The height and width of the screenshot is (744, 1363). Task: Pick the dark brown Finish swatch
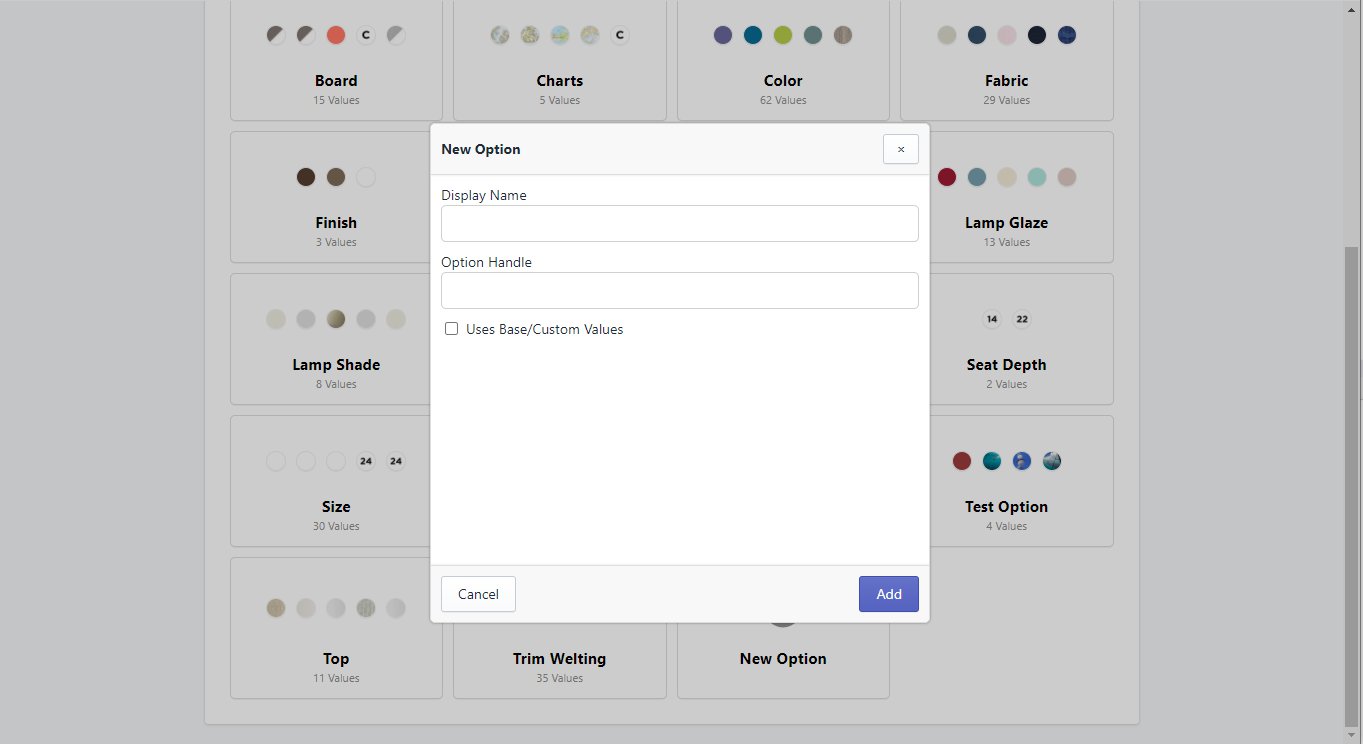(x=306, y=177)
